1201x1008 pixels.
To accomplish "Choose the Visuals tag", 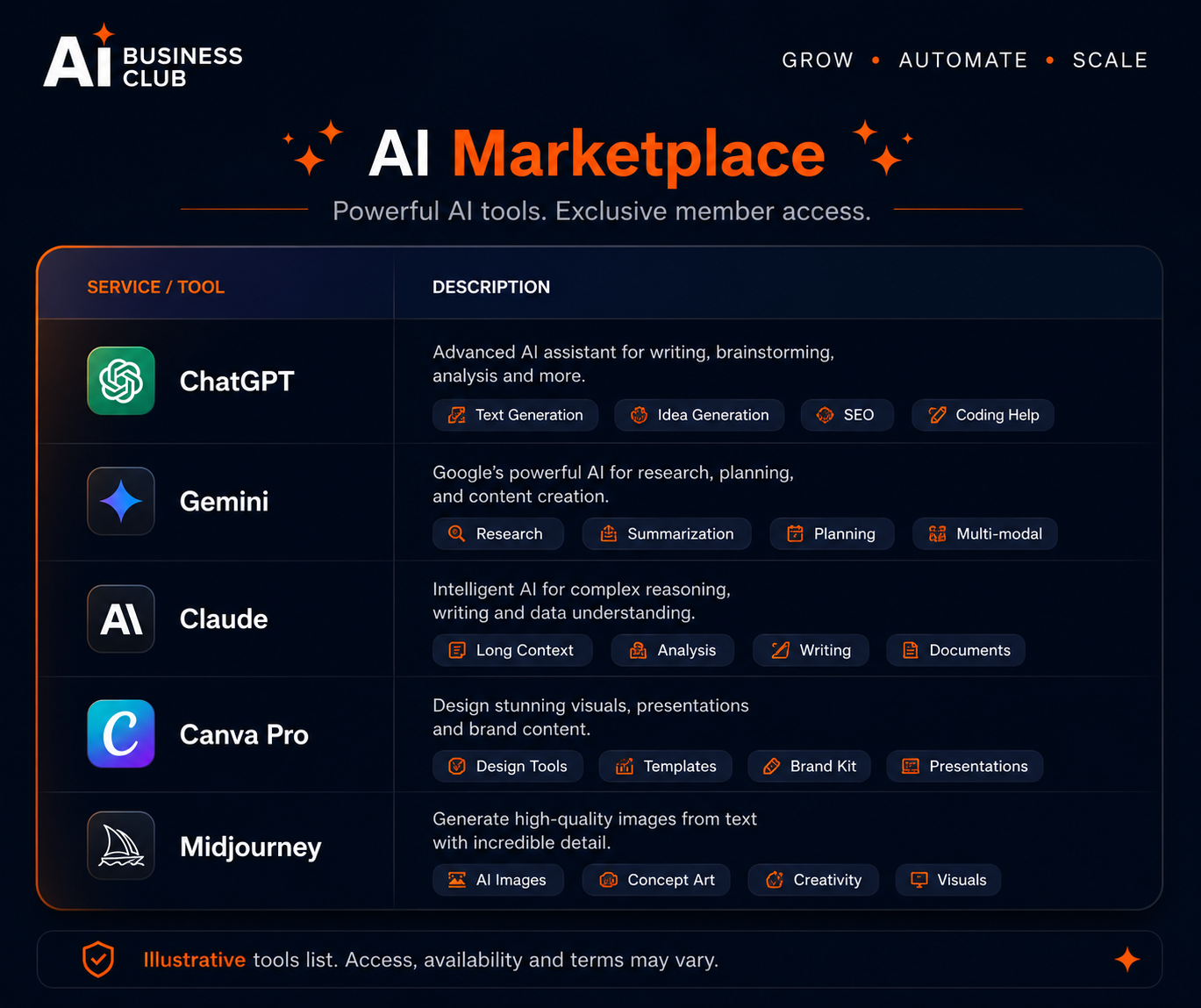I will click(948, 880).
